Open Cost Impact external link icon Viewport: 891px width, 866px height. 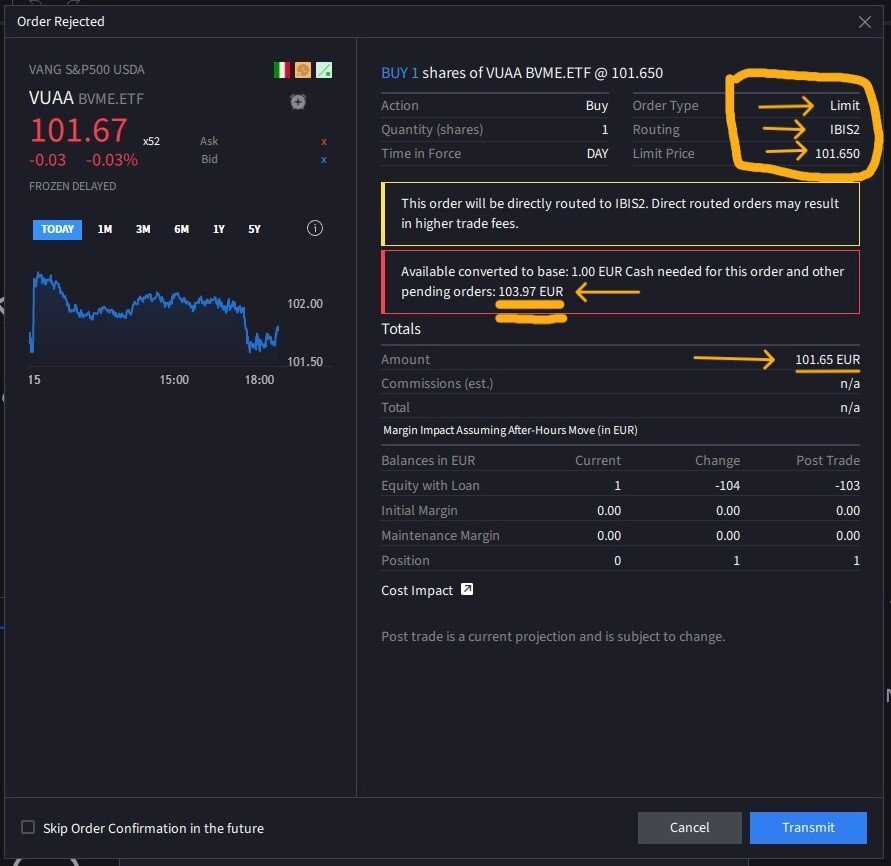tap(467, 589)
